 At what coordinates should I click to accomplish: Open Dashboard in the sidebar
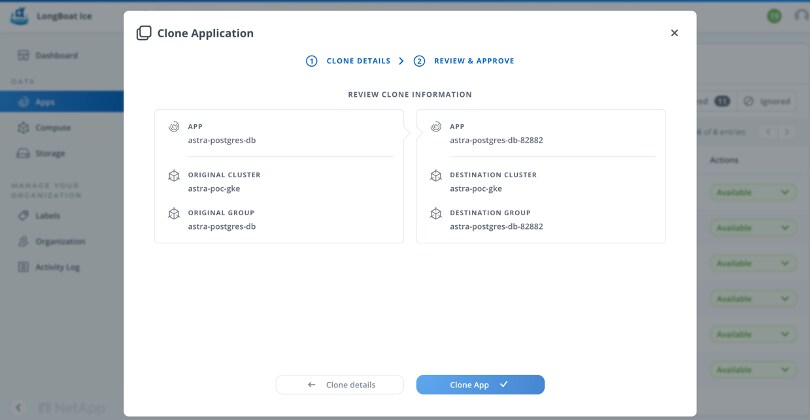tap(55, 55)
